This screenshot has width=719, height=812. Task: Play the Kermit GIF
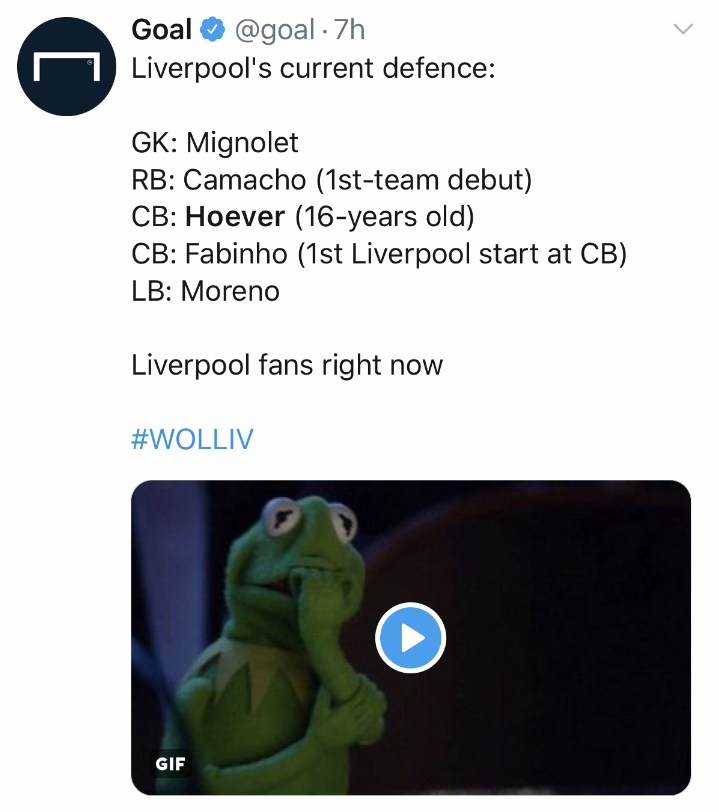(410, 638)
